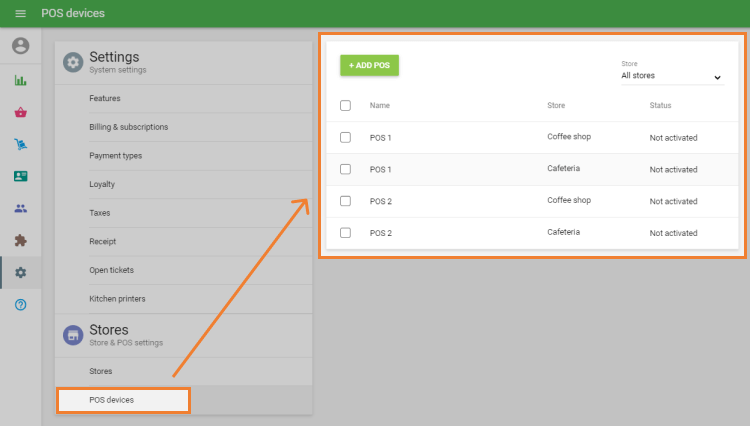Viewport: 750px width, 426px height.
Task: Click the Name column header
Action: (380, 106)
